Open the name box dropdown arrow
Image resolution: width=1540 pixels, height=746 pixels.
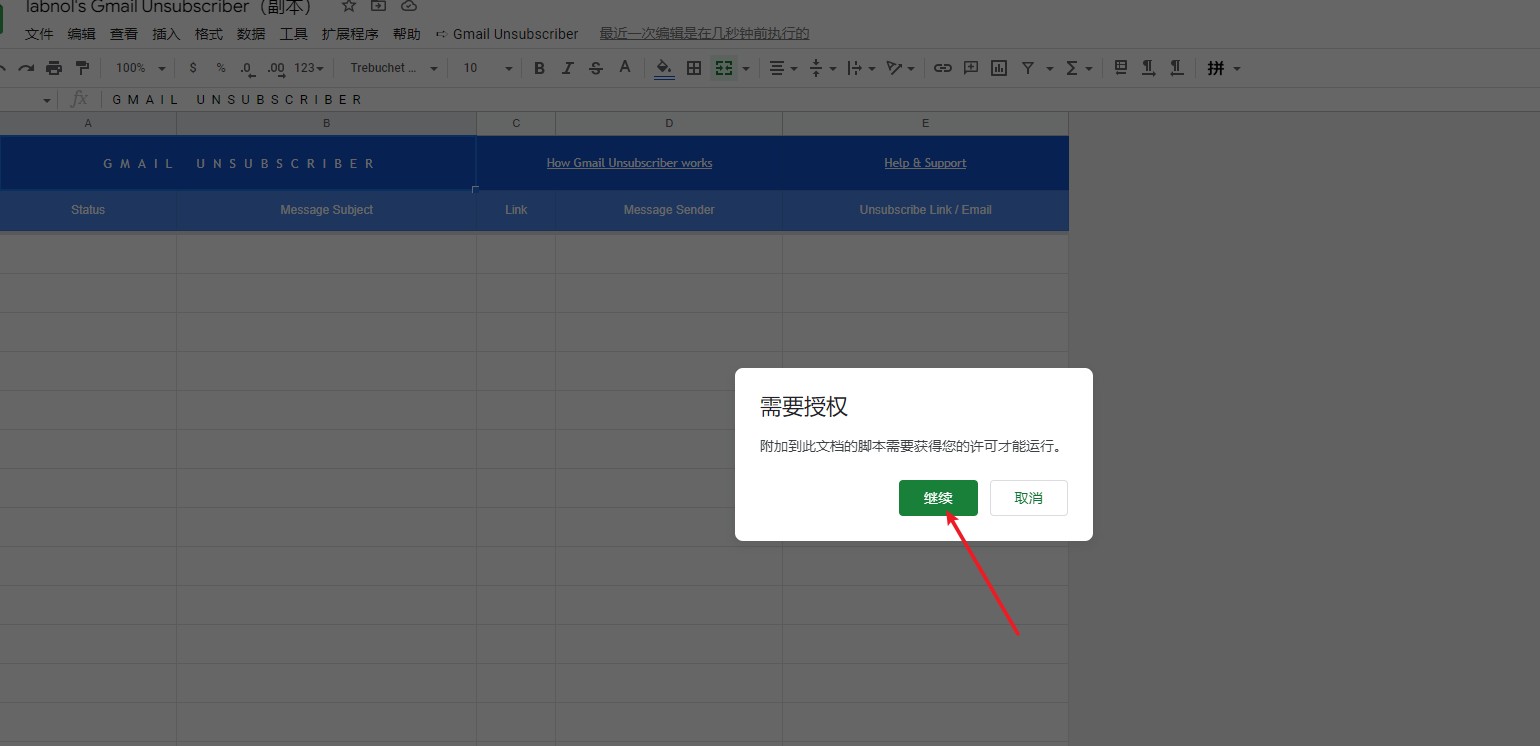(46, 101)
